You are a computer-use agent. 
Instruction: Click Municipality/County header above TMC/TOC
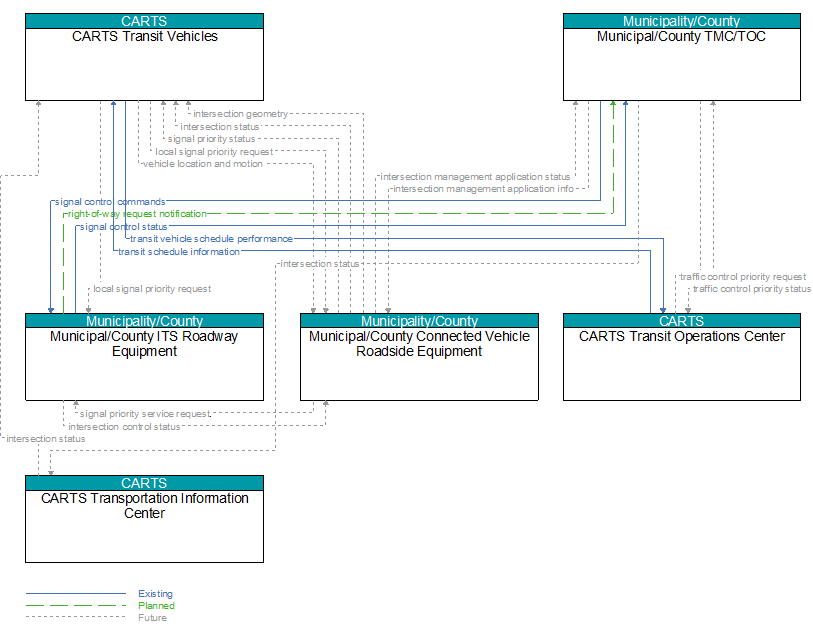pos(681,21)
